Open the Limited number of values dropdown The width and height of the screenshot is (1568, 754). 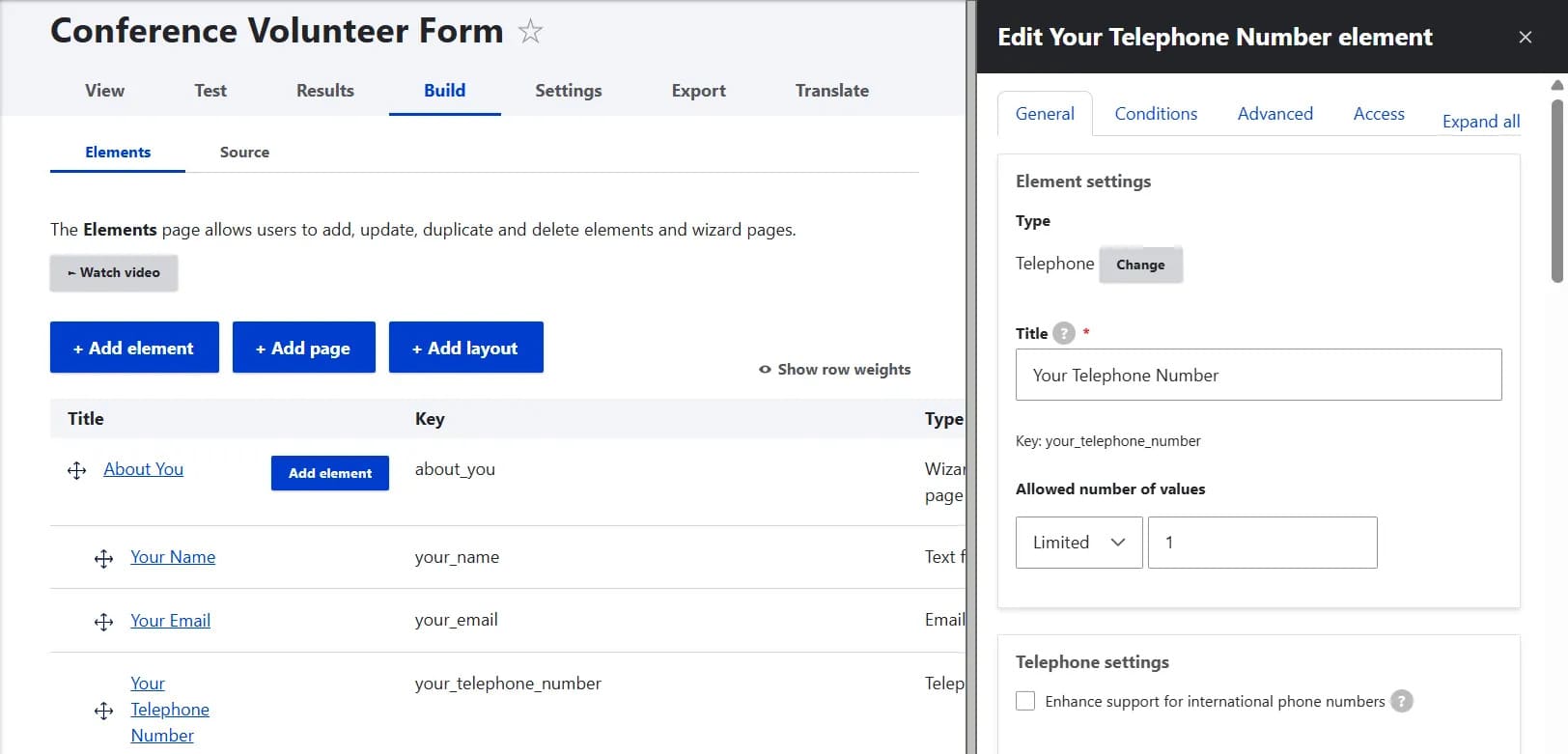pos(1079,543)
